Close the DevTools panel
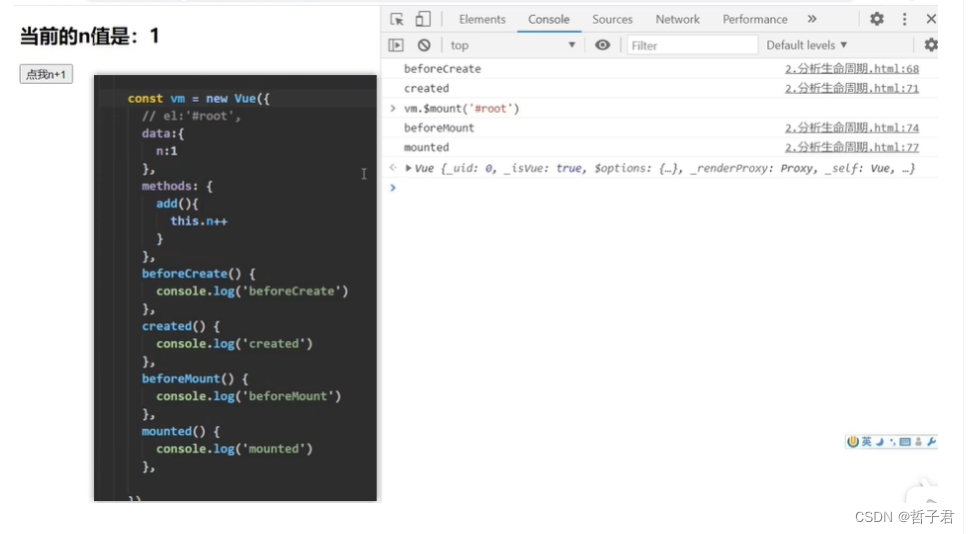The height and width of the screenshot is (534, 970). 931,19
